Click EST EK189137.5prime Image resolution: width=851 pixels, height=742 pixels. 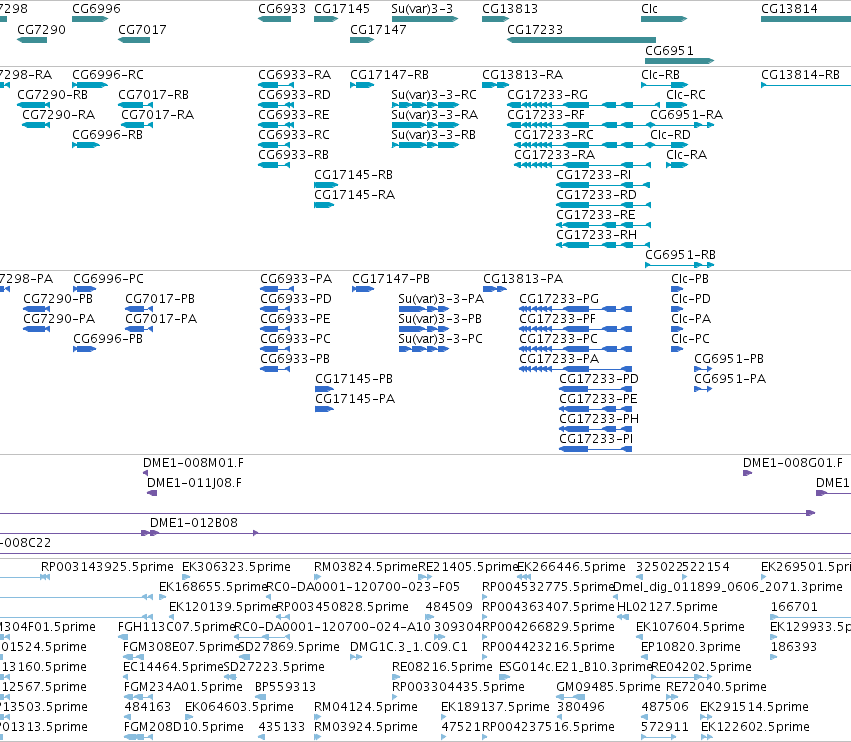click(x=496, y=707)
